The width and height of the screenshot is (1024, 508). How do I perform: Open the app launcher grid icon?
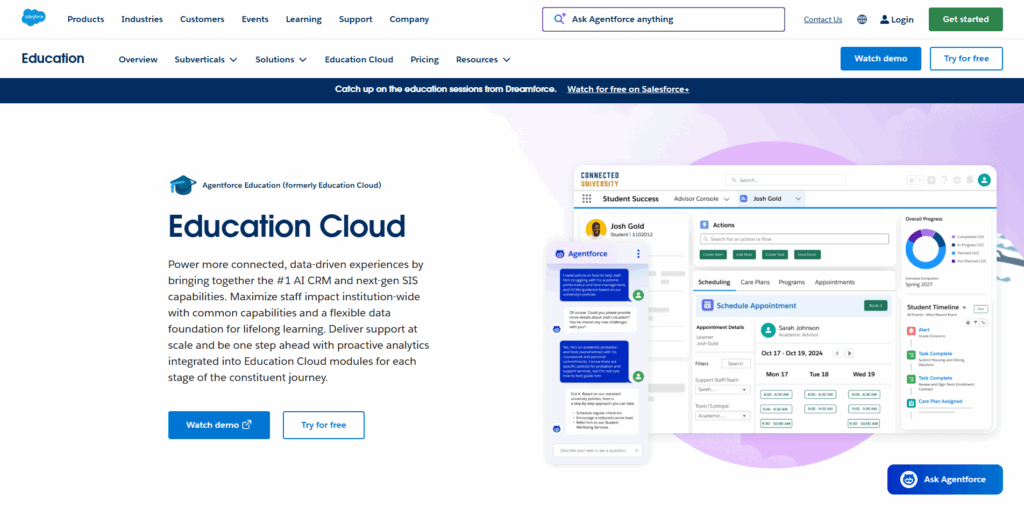586,198
